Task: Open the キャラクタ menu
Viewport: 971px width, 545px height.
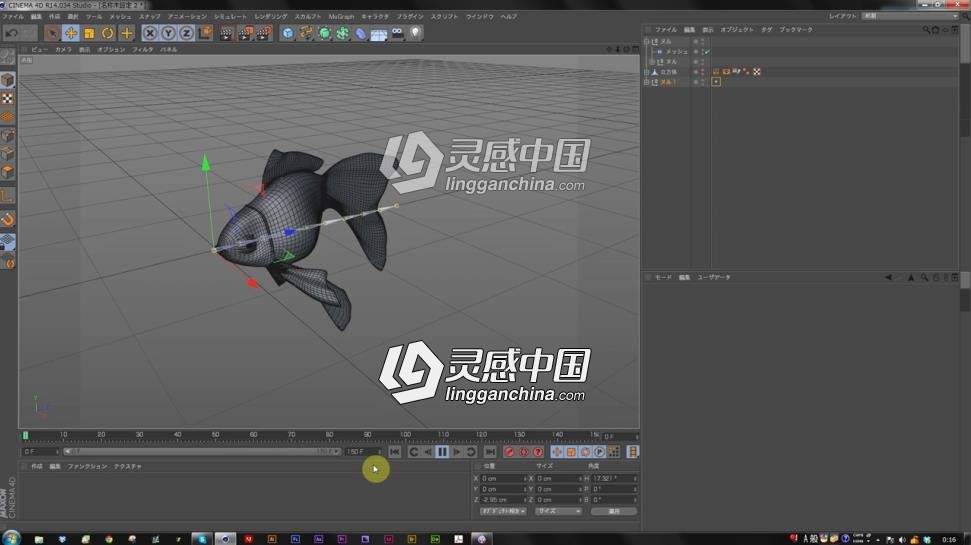Action: [x=375, y=17]
